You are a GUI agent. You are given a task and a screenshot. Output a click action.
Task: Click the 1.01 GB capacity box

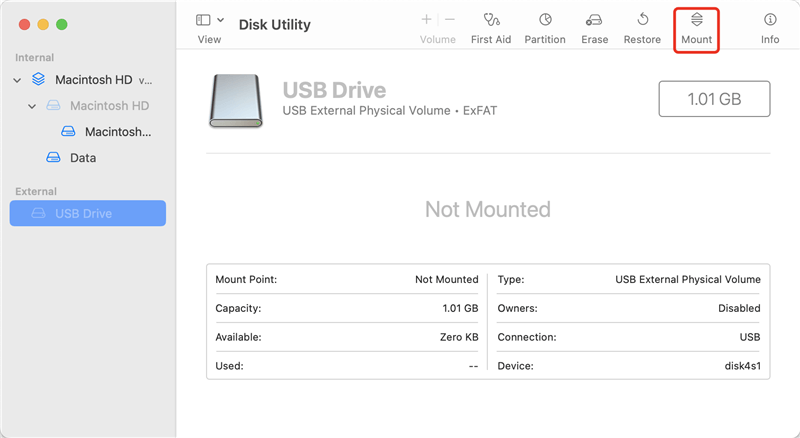point(713,100)
